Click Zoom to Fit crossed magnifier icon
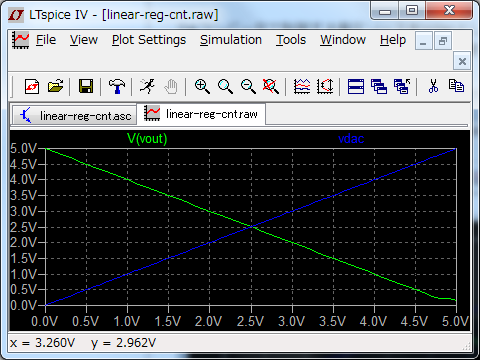This screenshot has height=360, width=480. point(271,86)
